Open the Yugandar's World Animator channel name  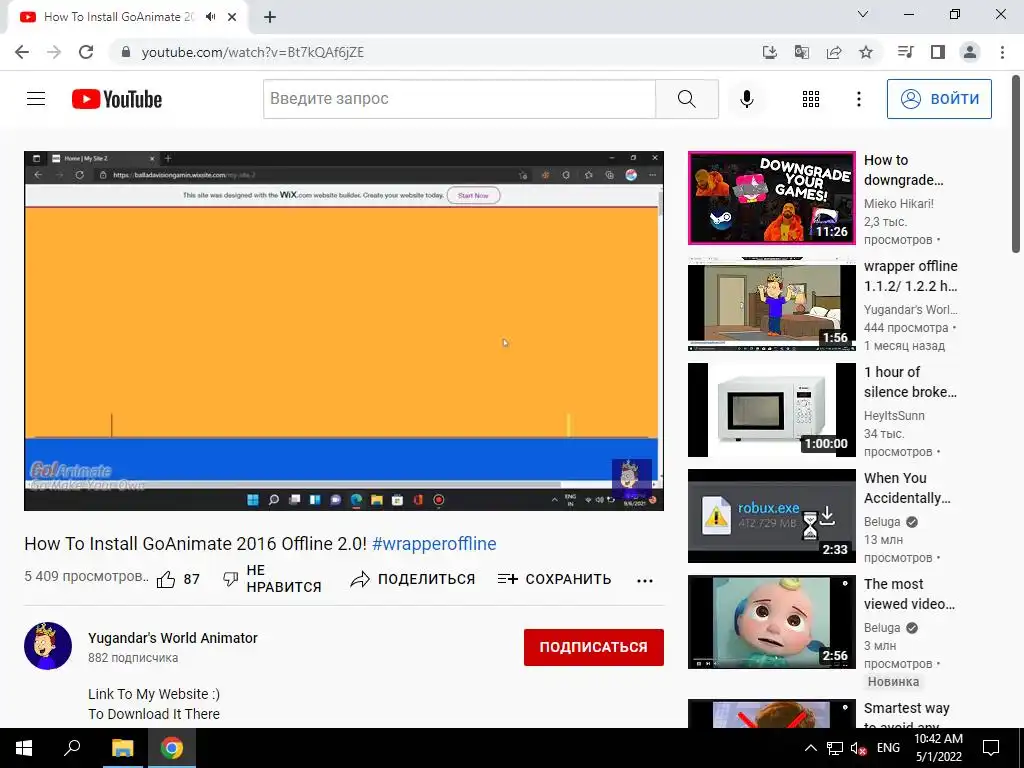click(x=173, y=638)
